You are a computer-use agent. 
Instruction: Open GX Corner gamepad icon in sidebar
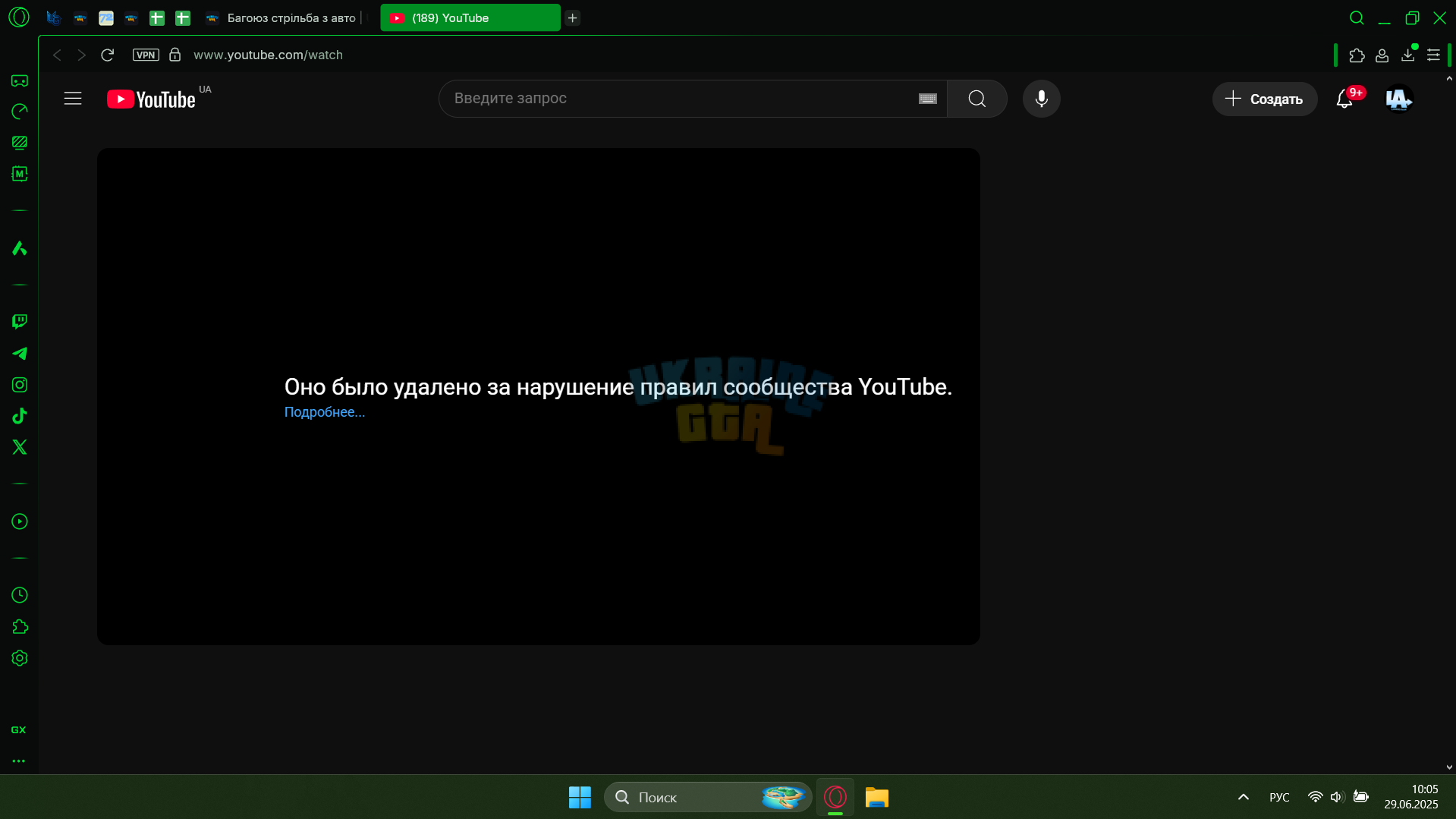[20, 80]
